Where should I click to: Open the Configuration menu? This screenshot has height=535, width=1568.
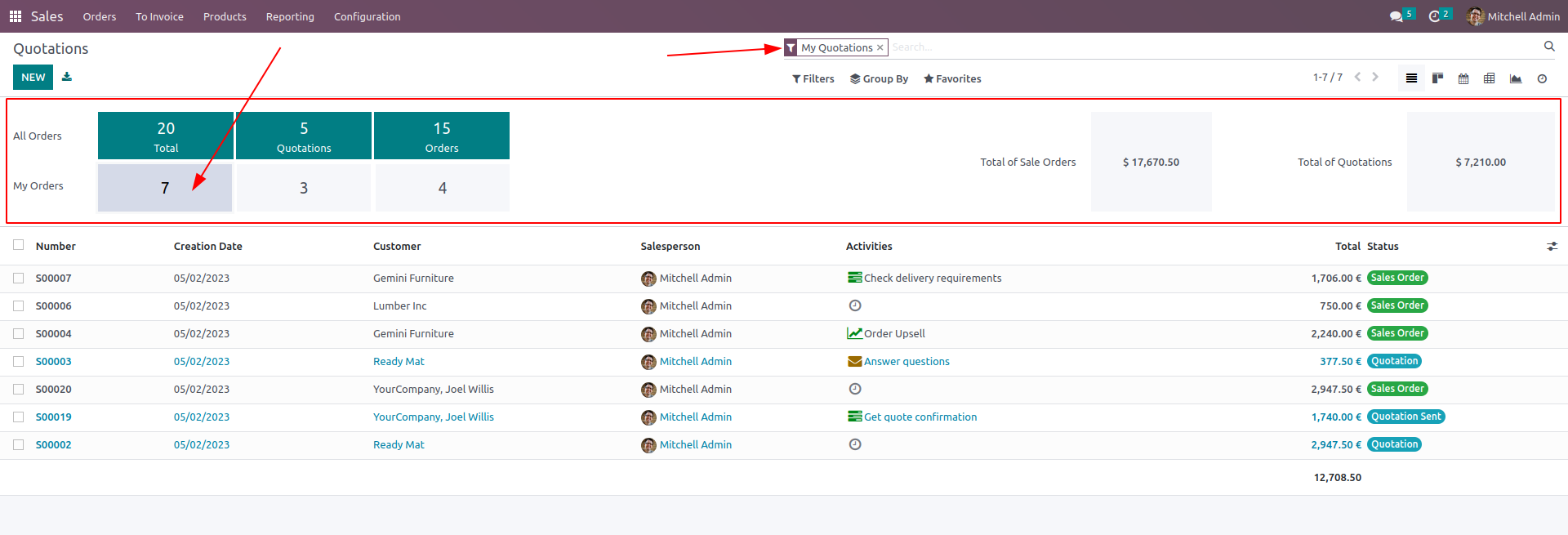click(367, 16)
